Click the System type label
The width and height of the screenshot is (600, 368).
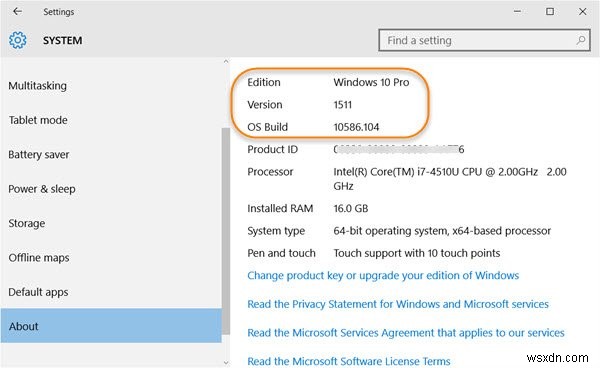click(x=276, y=231)
